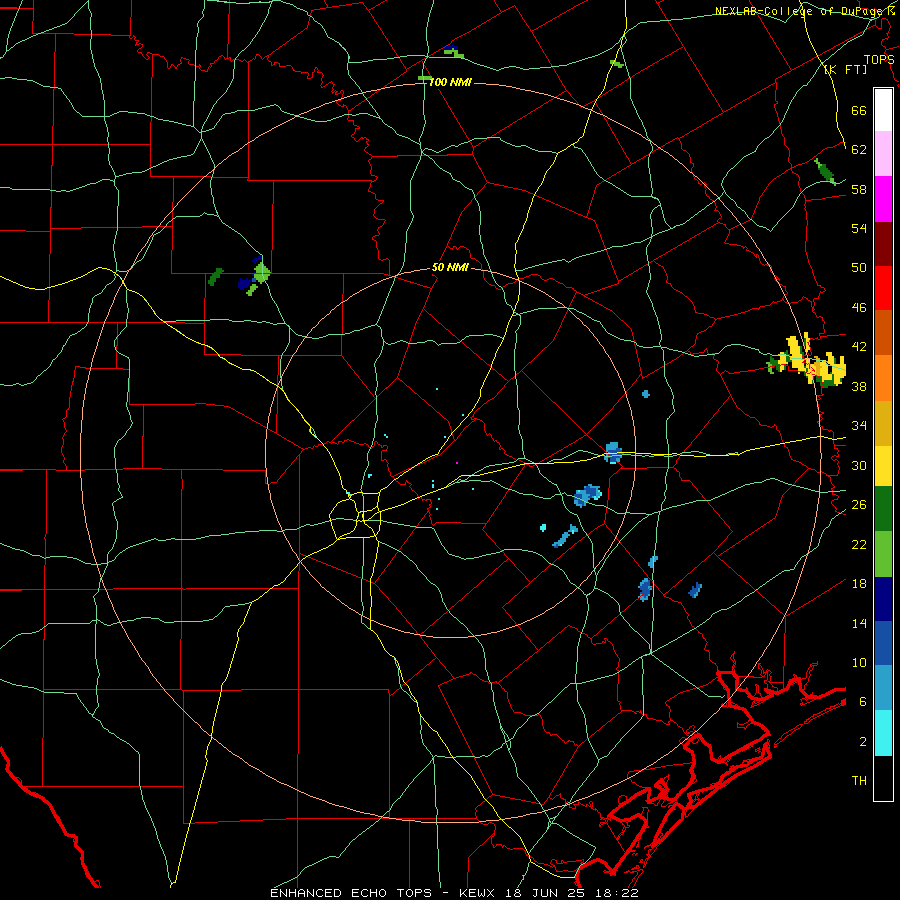Click the 50 legend value
Image resolution: width=900 pixels, height=900 pixels.
tap(859, 268)
